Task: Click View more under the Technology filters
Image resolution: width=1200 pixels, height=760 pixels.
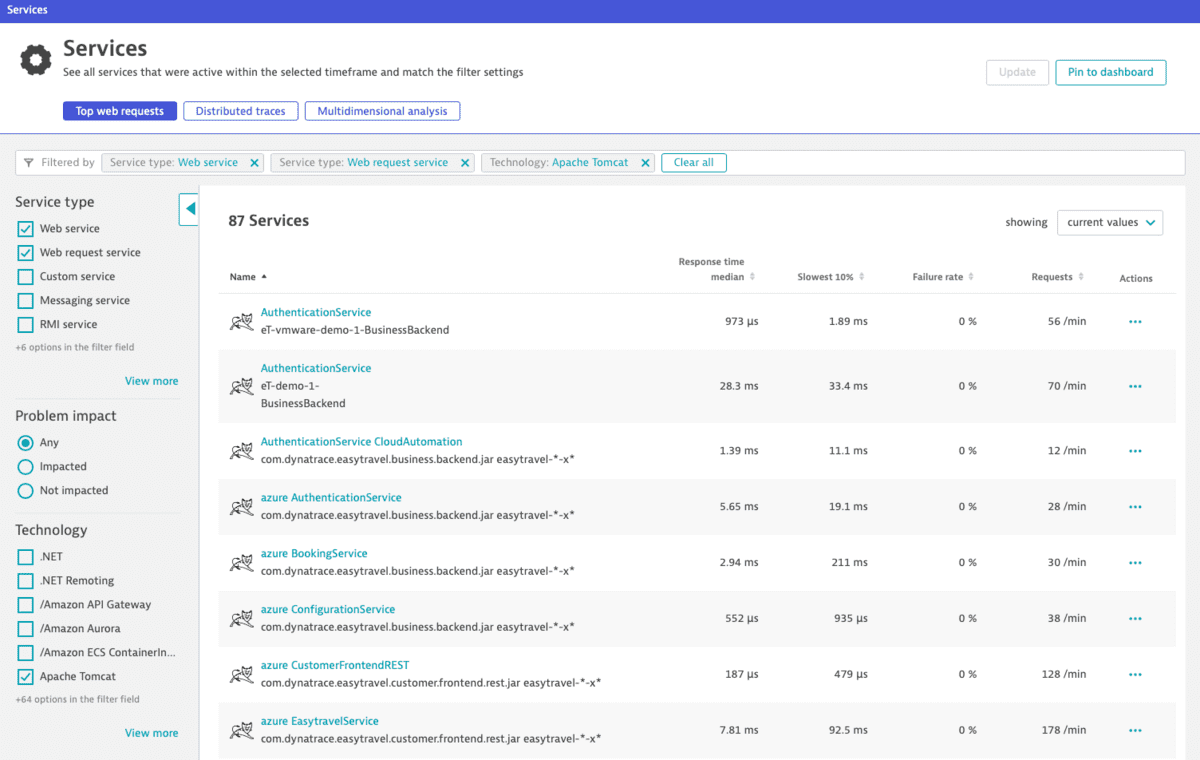Action: (x=151, y=732)
